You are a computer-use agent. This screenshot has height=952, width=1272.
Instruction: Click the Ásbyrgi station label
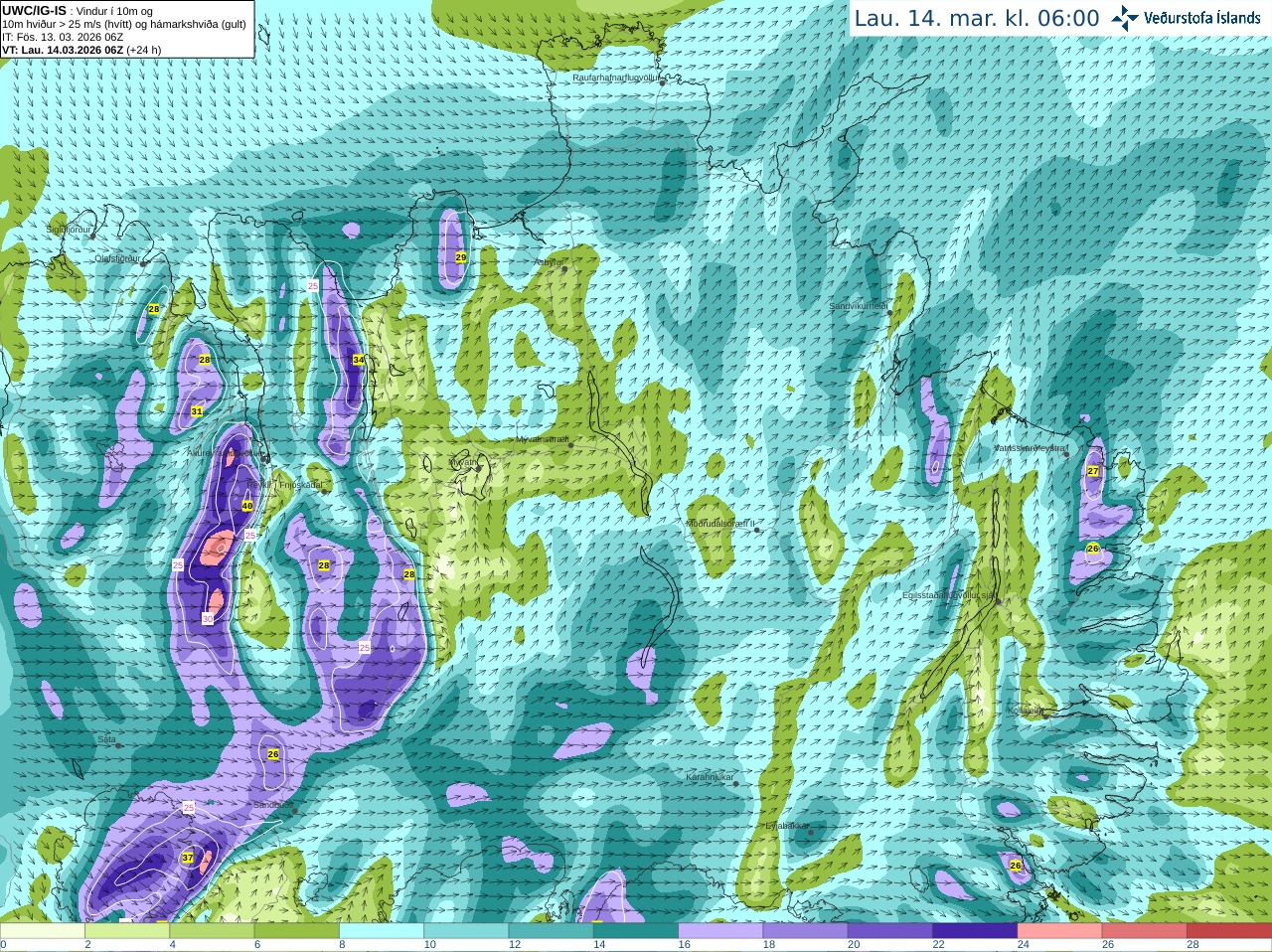pos(548,262)
